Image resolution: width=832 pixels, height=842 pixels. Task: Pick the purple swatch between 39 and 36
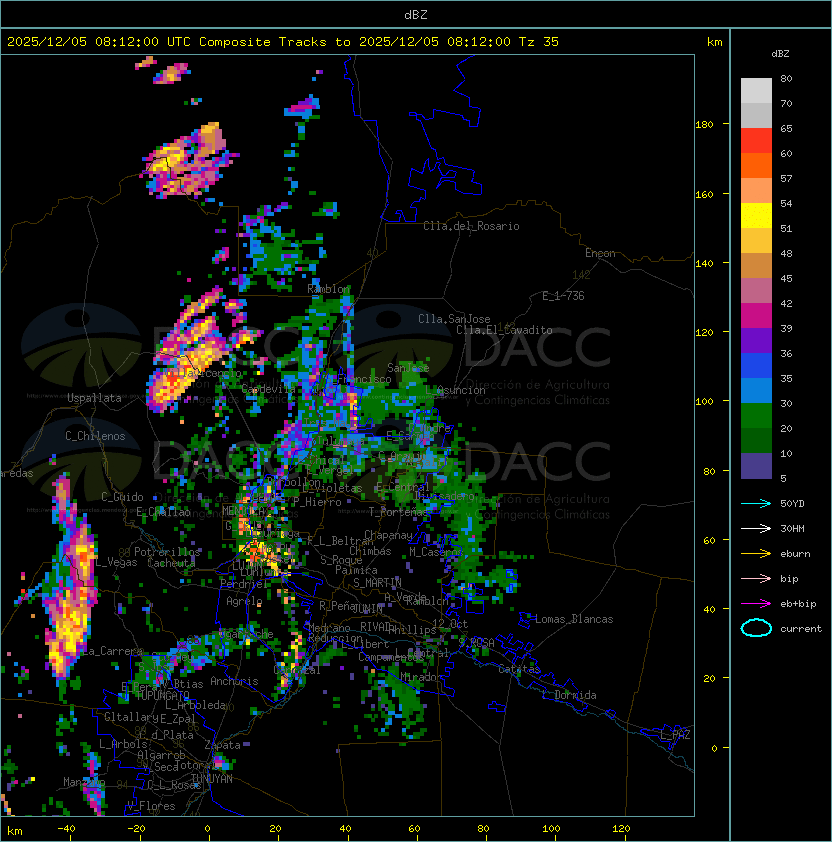[756, 340]
